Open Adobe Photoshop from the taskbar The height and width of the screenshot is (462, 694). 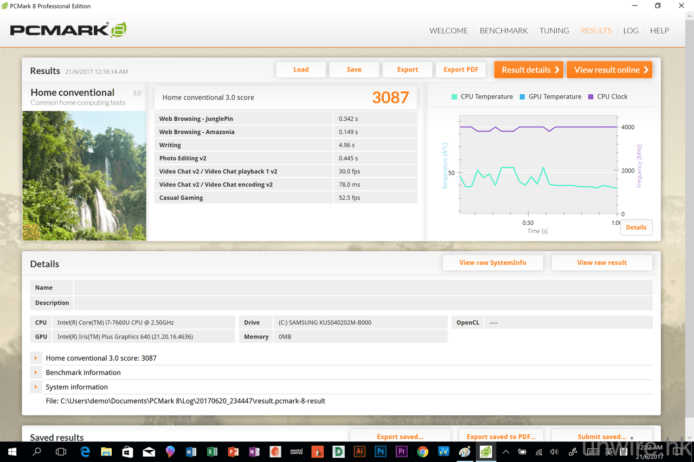point(380,452)
